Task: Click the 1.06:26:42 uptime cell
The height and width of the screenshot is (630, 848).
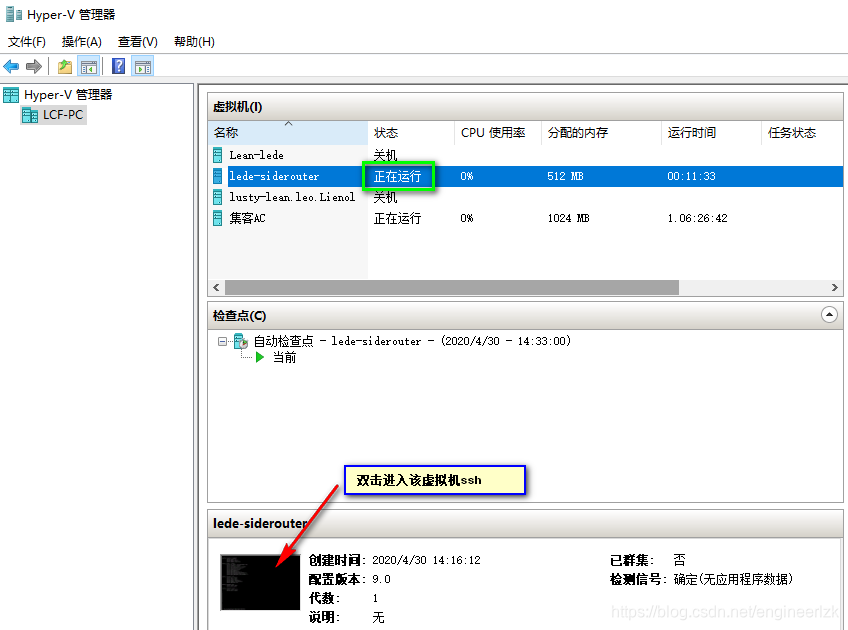Action: (697, 218)
